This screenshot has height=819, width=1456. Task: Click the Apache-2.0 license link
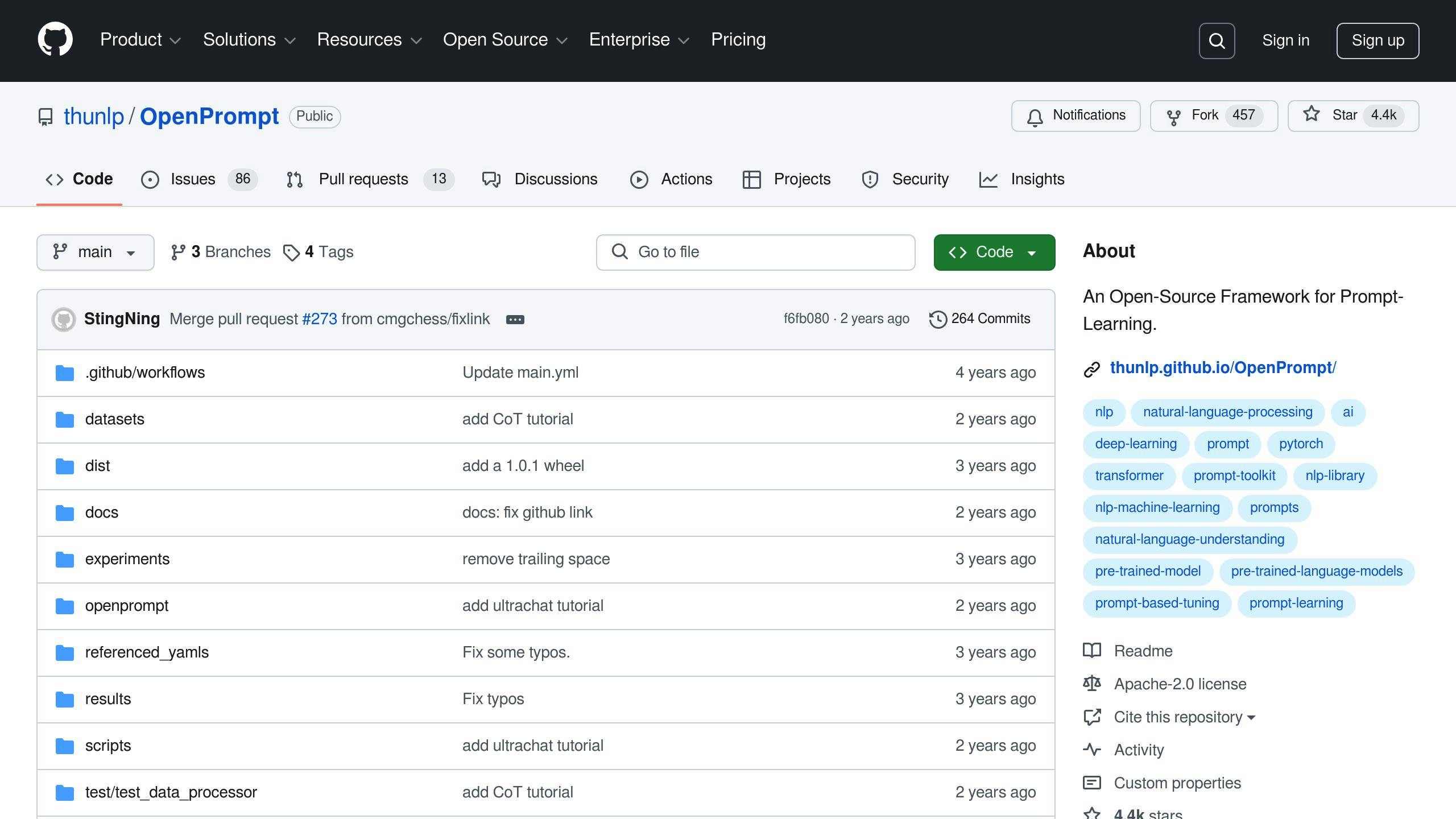point(1181,684)
